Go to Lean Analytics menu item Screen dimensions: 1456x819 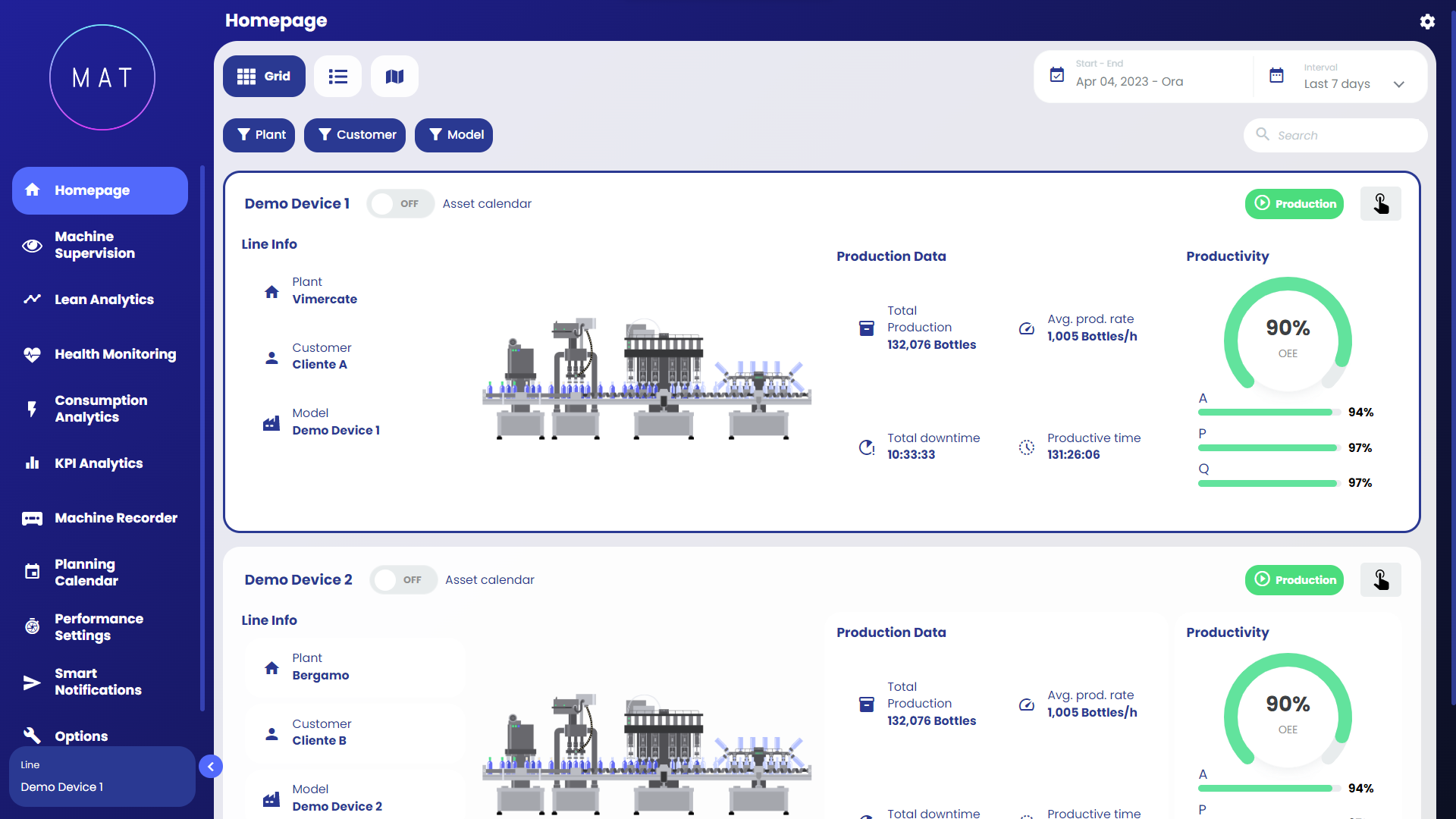104,300
